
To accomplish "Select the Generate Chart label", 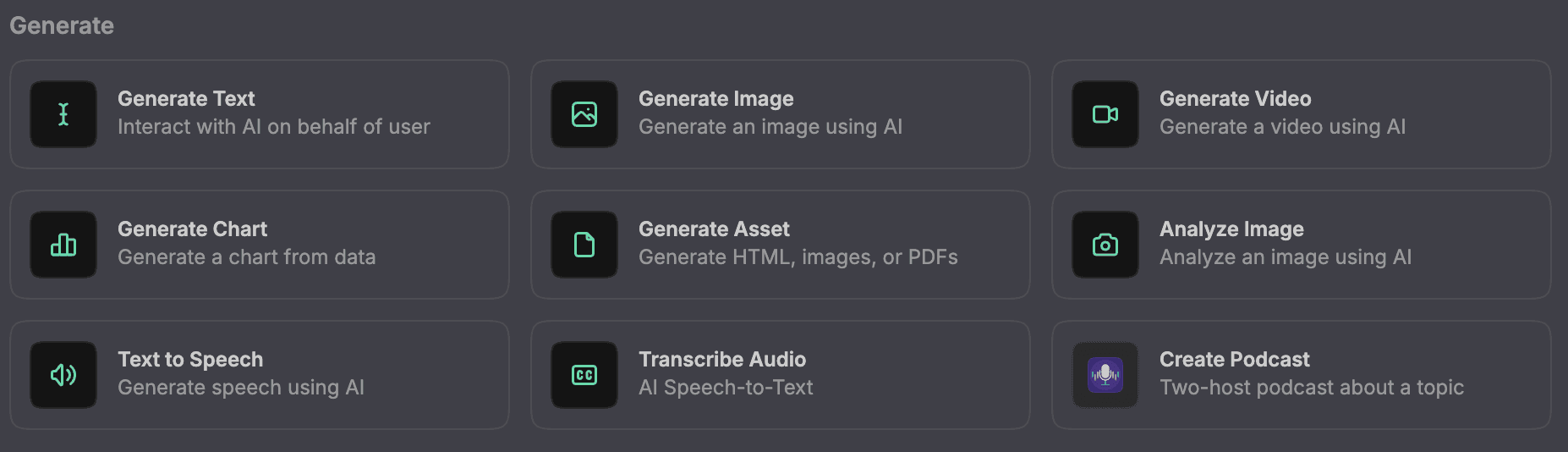I will tap(192, 229).
